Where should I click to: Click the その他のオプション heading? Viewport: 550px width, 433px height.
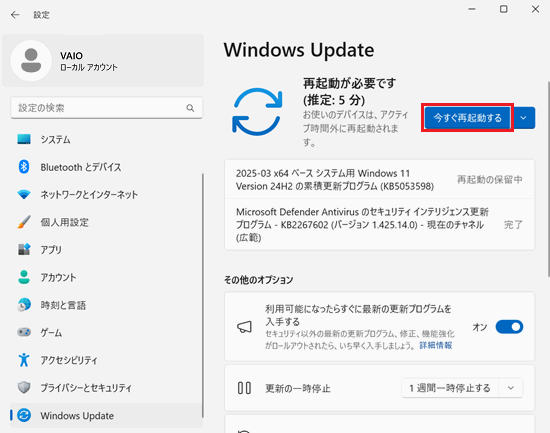(x=259, y=280)
